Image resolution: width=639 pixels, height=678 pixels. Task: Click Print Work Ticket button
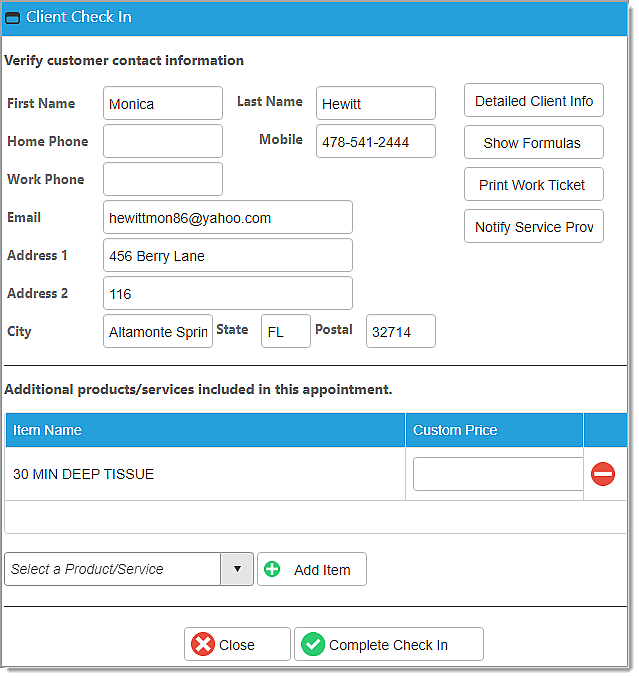point(534,184)
